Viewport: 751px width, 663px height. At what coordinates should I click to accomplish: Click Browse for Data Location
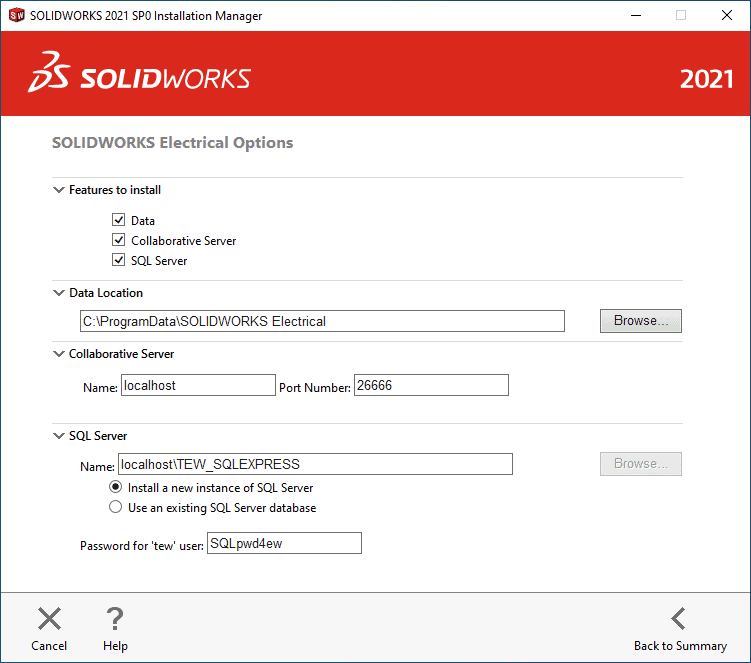tap(640, 321)
